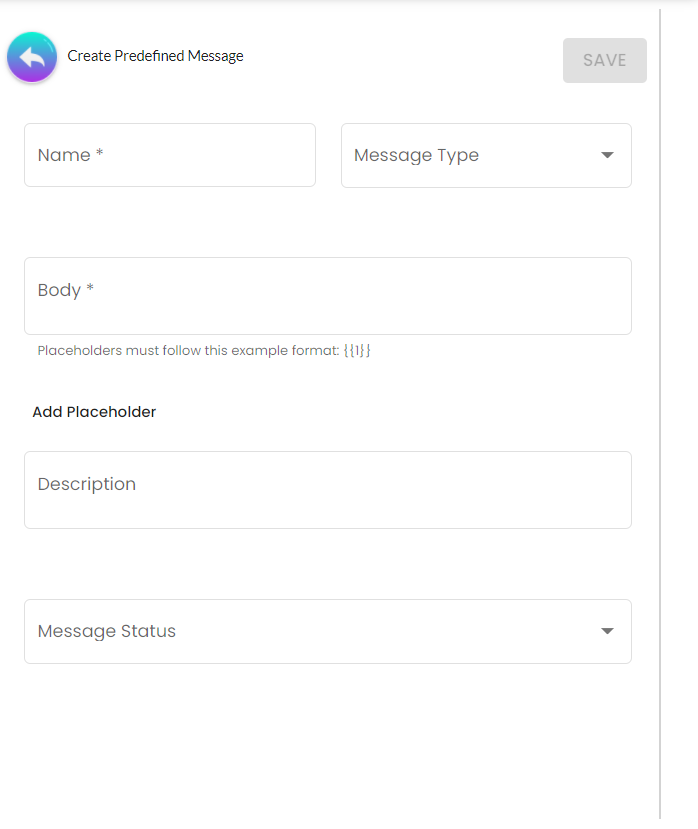Click the Name * label text

tap(70, 155)
